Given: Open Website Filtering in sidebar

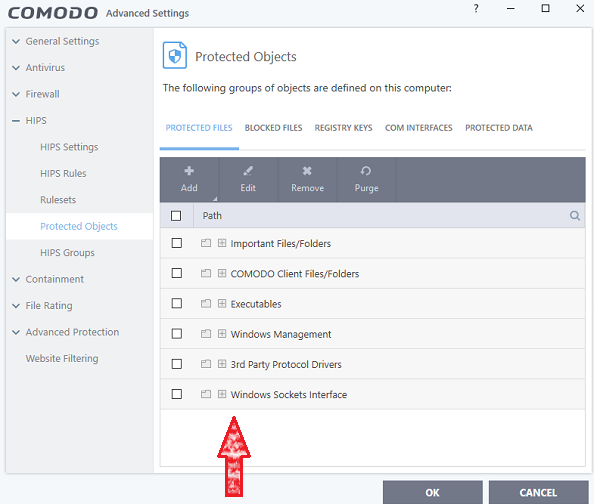Looking at the screenshot, I should 62,358.
